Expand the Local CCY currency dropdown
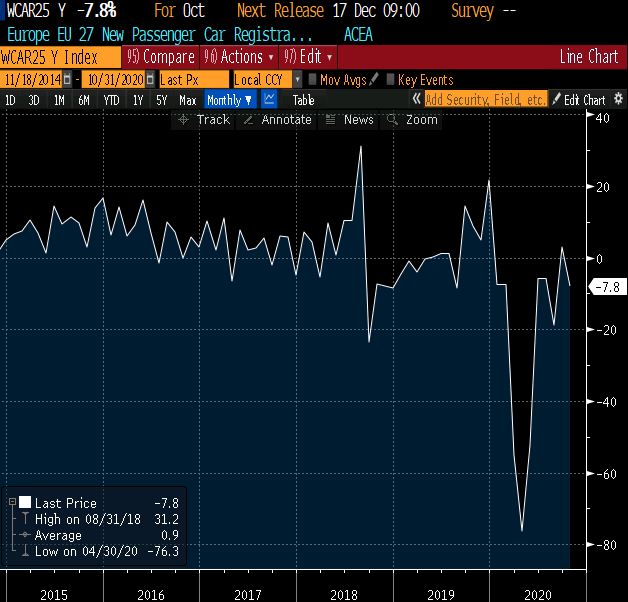The width and height of the screenshot is (628, 602). click(297, 80)
